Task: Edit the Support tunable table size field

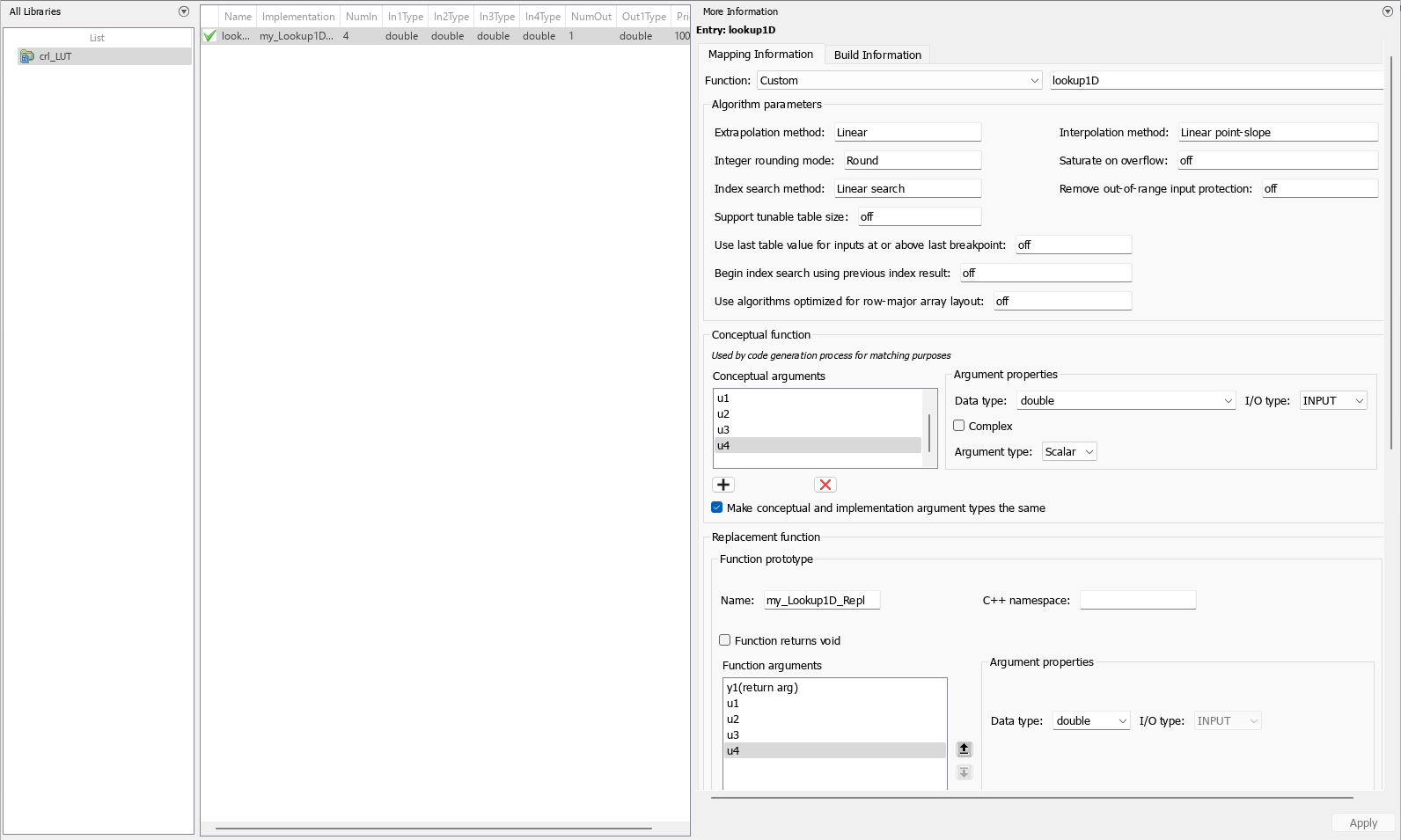Action: click(920, 216)
